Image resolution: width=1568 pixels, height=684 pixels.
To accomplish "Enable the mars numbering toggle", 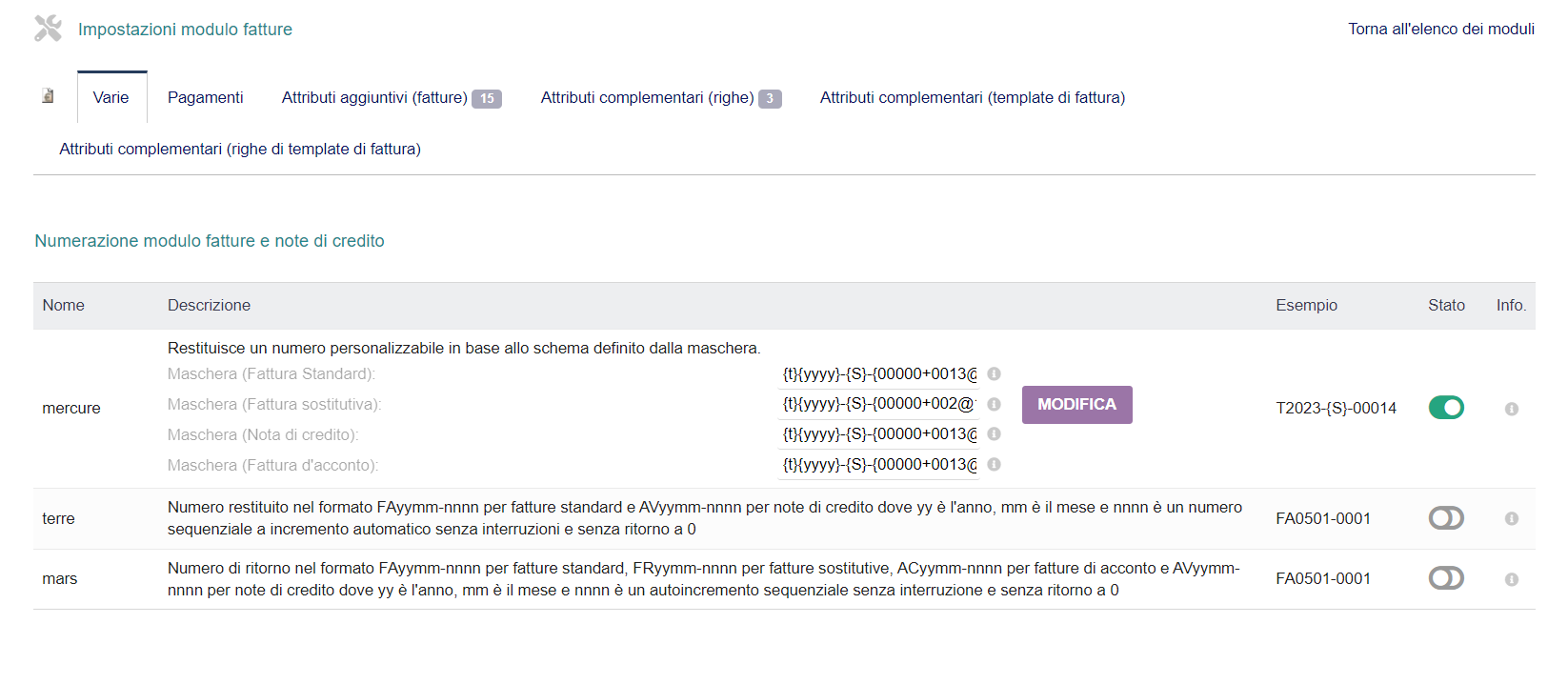I will (1445, 578).
